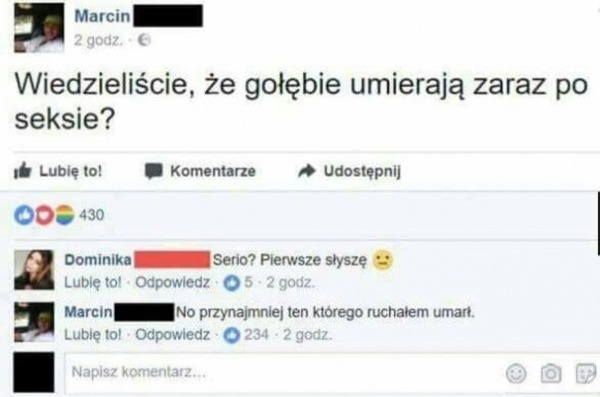Viewport: 600px width, 397px height.
Task: Open Komentarze speech bubble icon
Action: (153, 172)
